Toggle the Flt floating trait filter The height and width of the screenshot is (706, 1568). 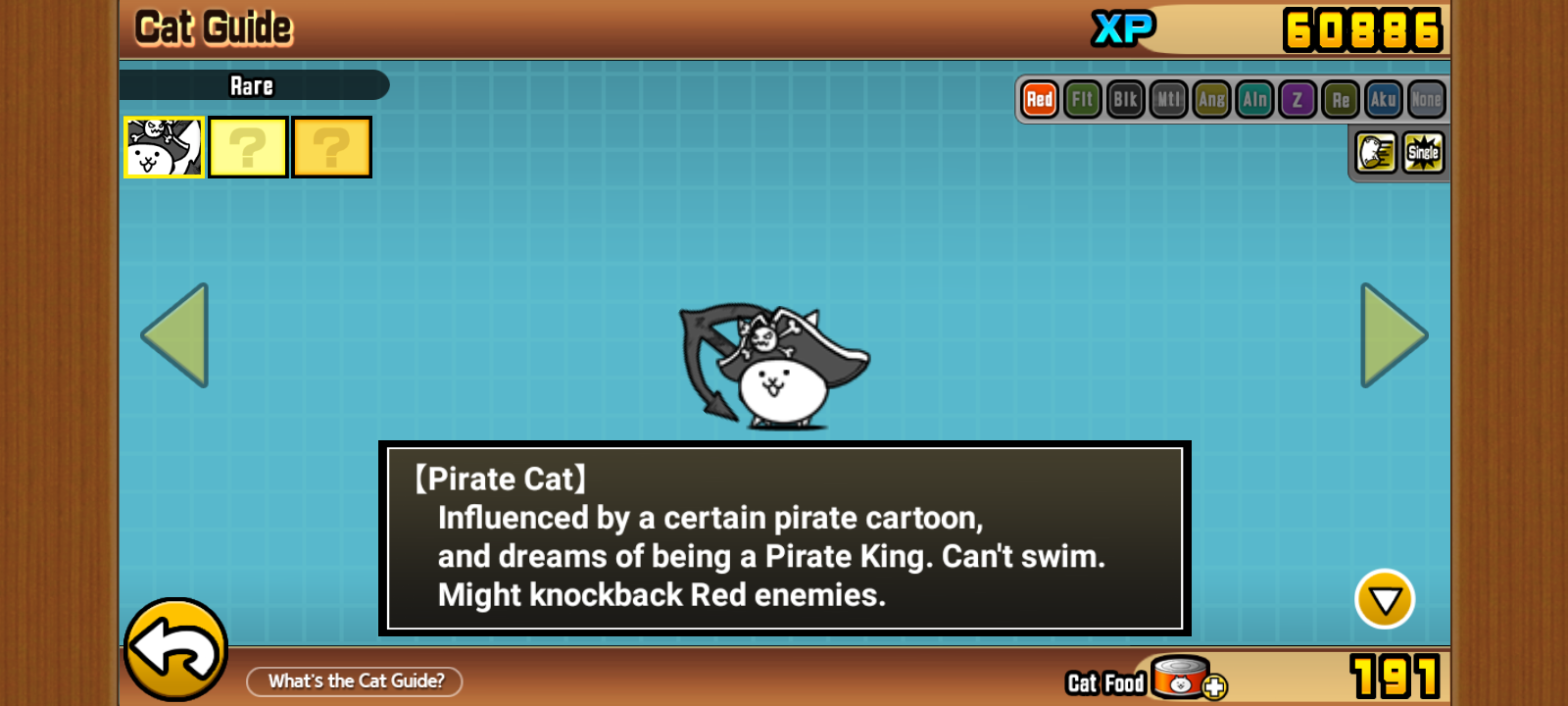[1083, 99]
